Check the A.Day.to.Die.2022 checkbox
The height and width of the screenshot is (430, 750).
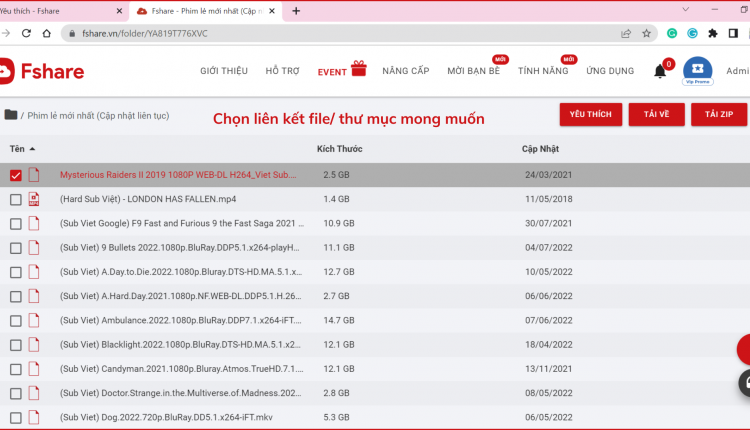tap(16, 272)
